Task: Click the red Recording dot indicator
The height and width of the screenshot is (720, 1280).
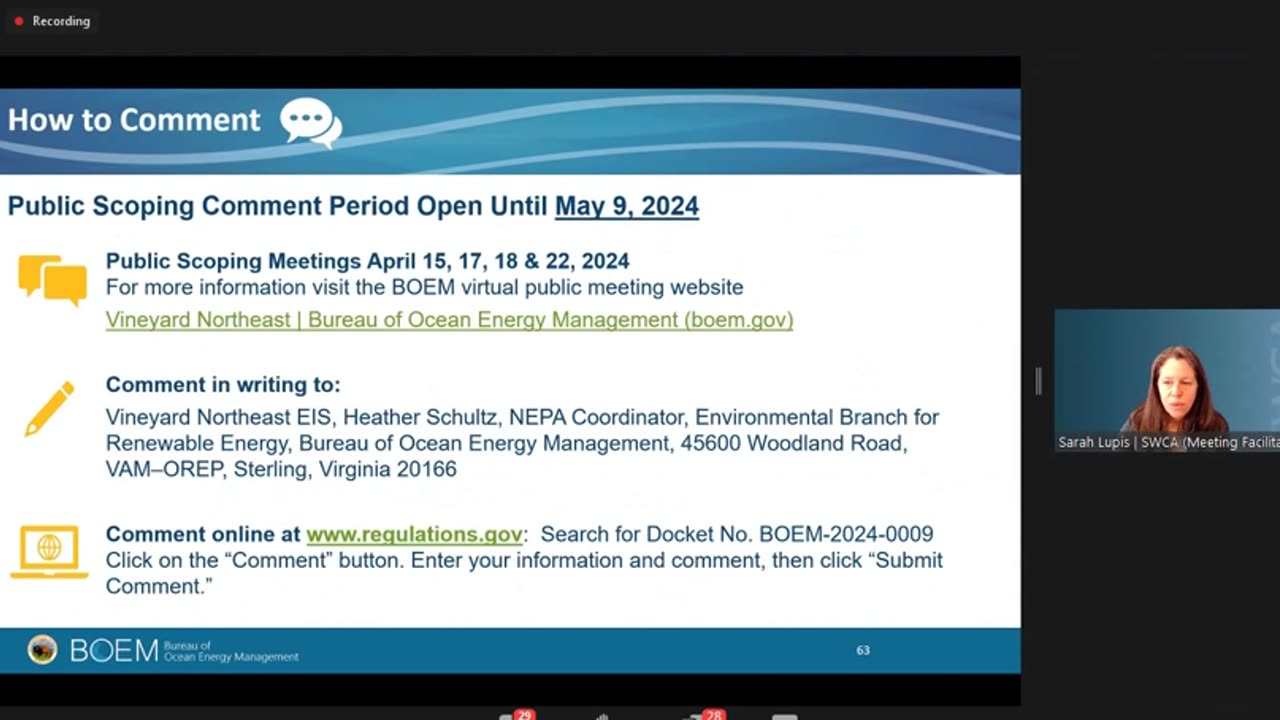Action: pos(18,21)
